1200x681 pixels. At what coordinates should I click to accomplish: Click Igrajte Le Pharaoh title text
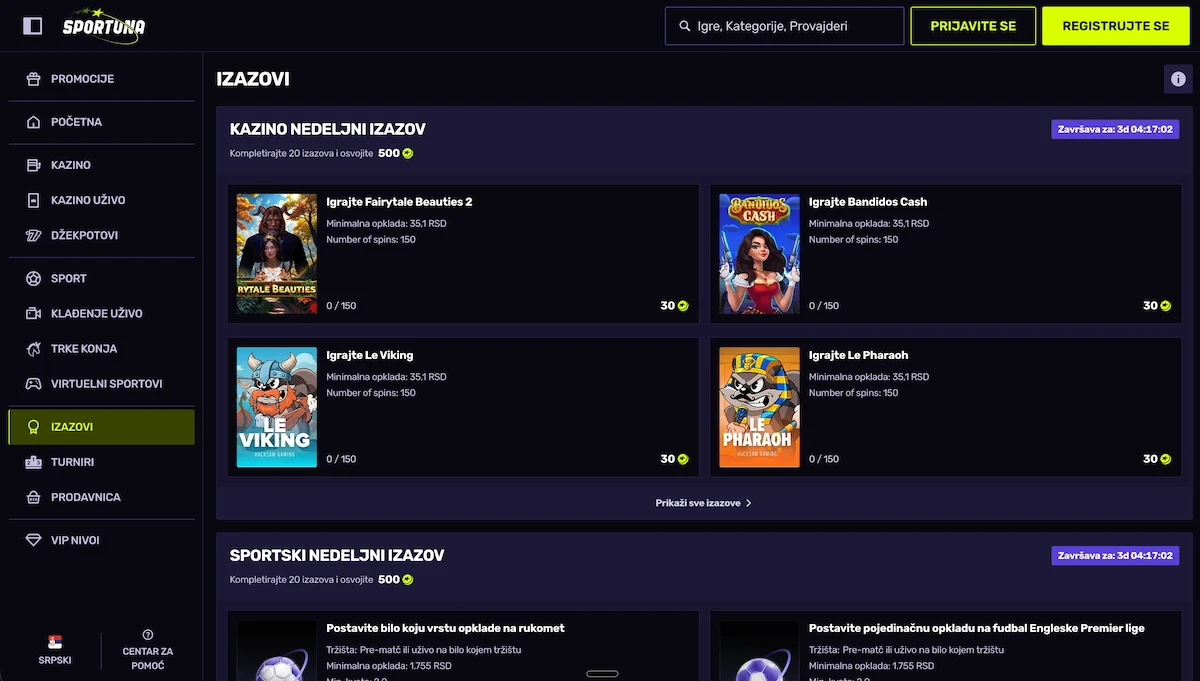[859, 355]
